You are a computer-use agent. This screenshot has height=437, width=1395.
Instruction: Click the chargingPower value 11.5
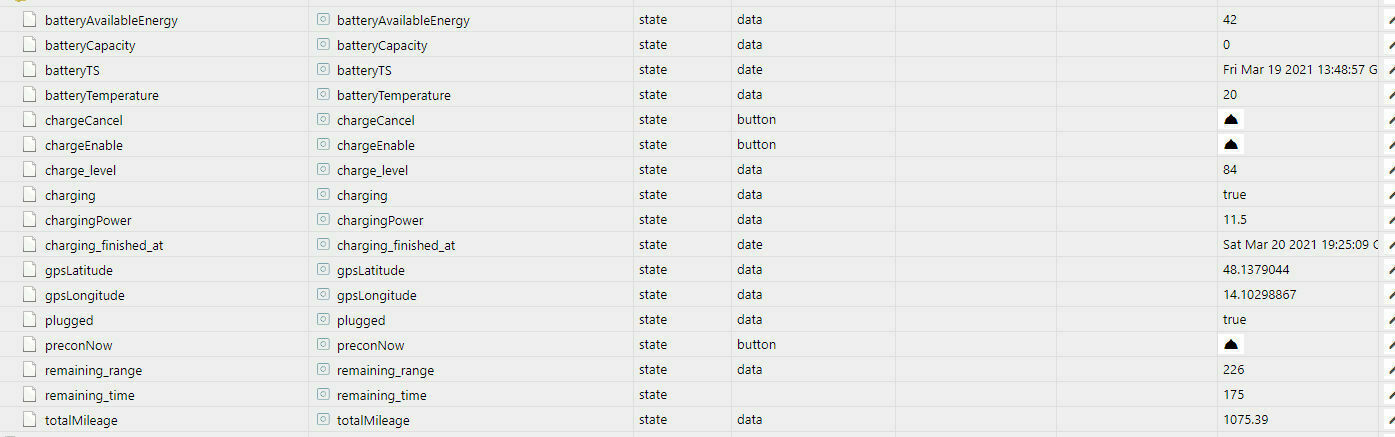(x=1235, y=220)
